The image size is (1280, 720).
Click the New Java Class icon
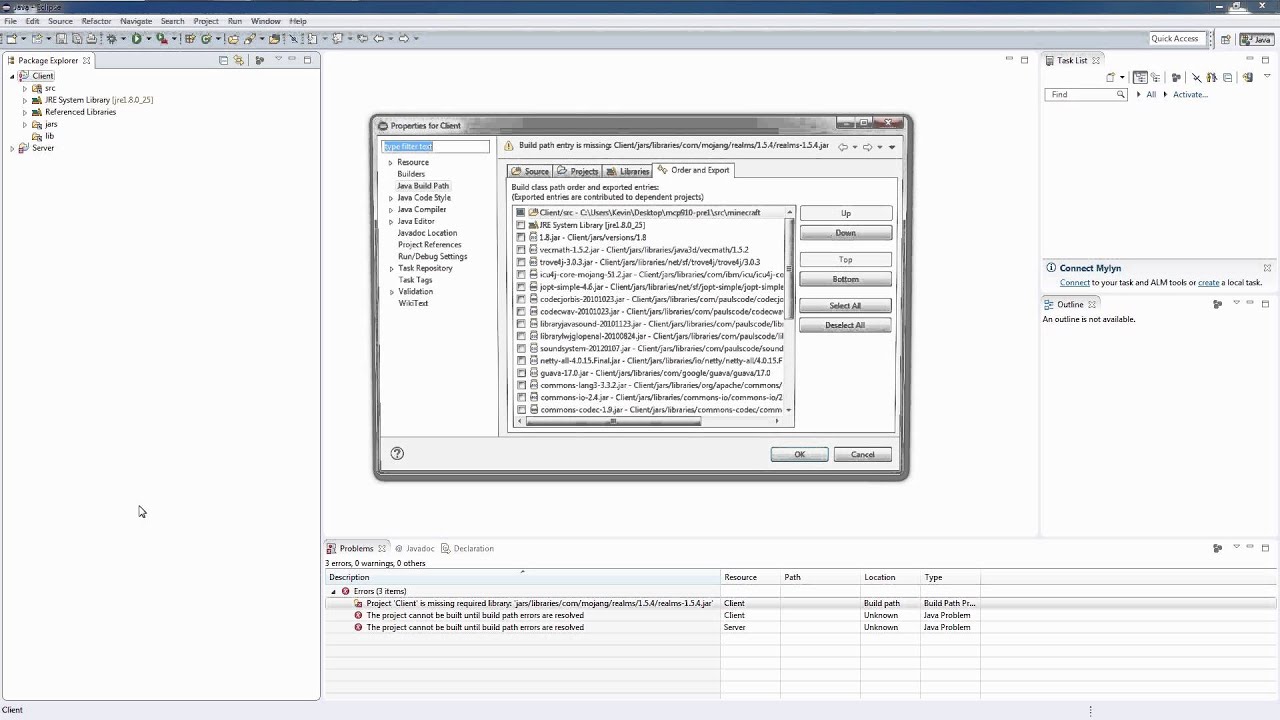206,39
